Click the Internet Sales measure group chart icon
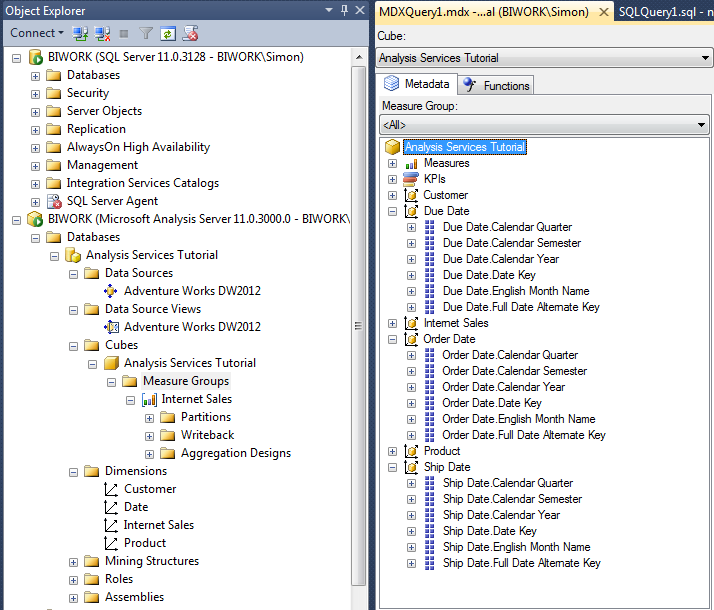 (x=149, y=400)
